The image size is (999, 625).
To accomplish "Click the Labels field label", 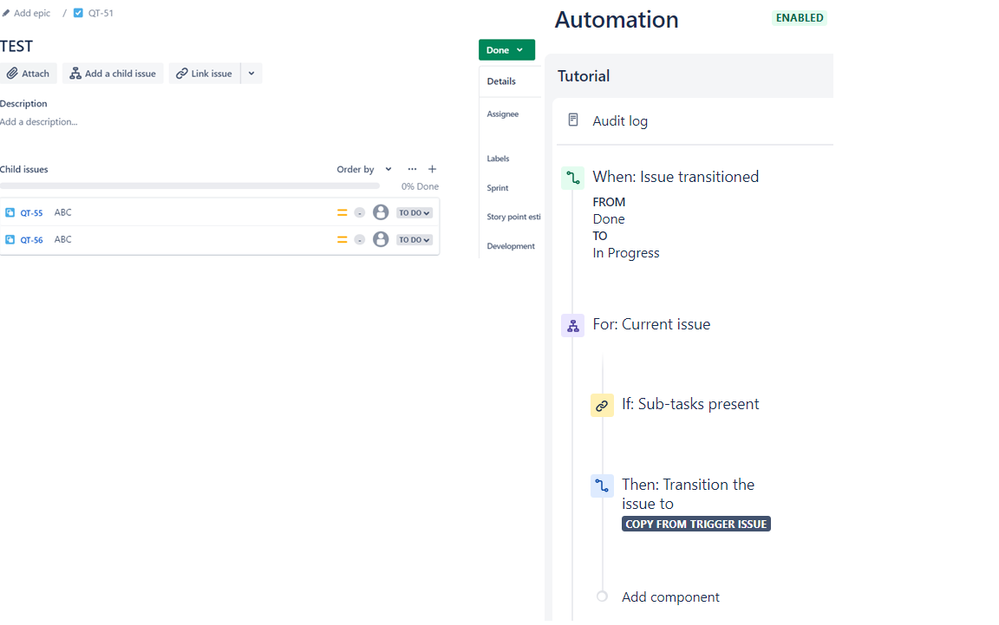I will click(498, 159).
